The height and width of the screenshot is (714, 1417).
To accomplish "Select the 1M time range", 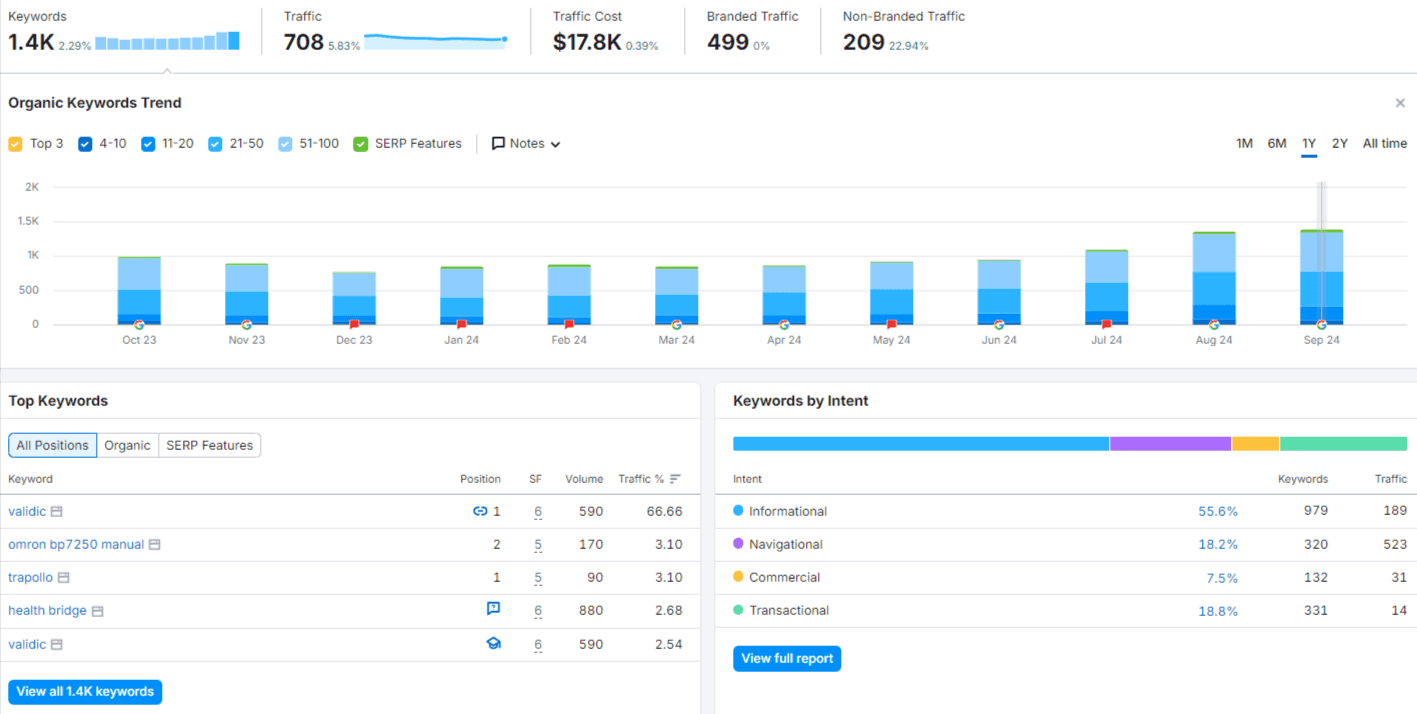I will [1244, 144].
